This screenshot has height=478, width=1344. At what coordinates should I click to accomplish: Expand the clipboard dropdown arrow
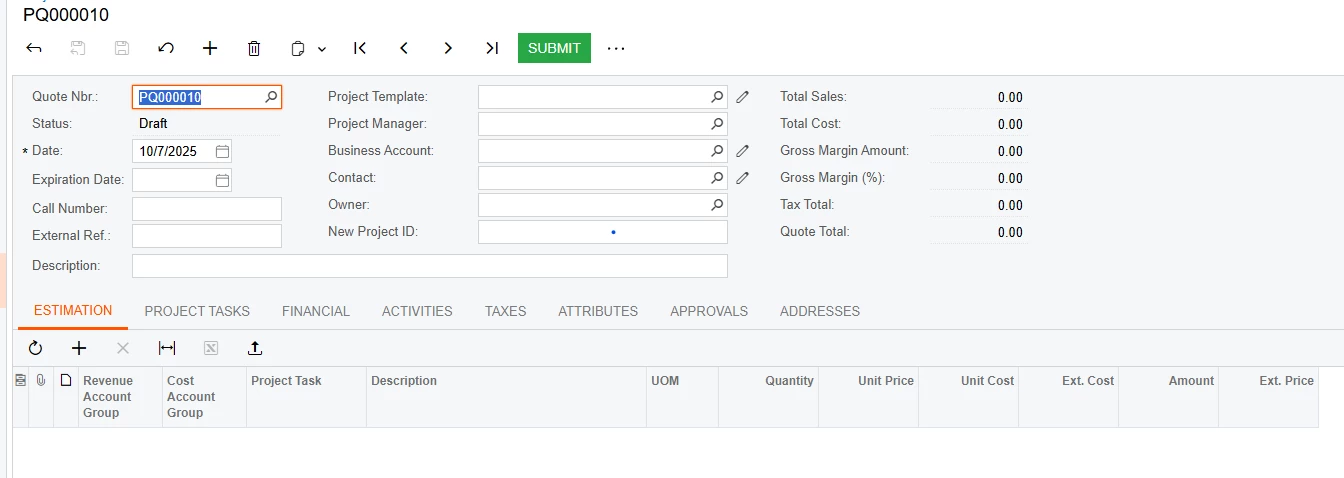(322, 49)
